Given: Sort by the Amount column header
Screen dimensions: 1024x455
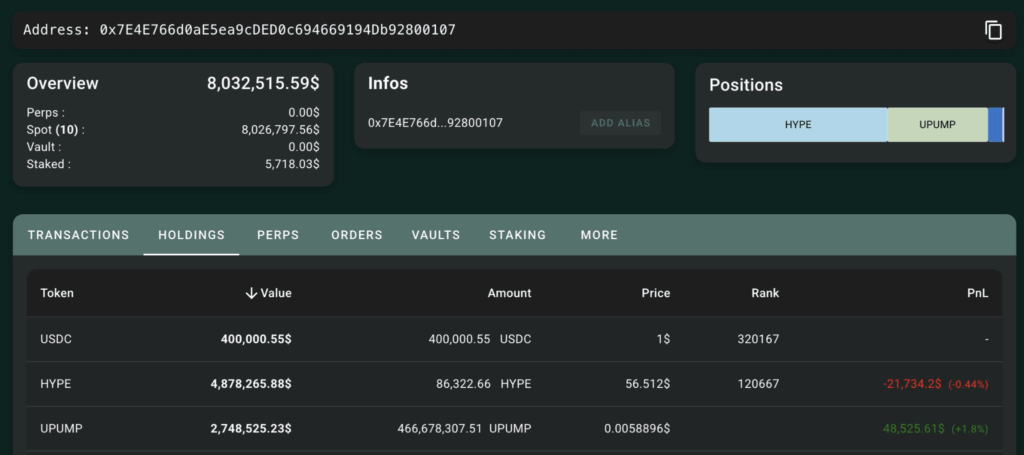Looking at the screenshot, I should pos(509,293).
